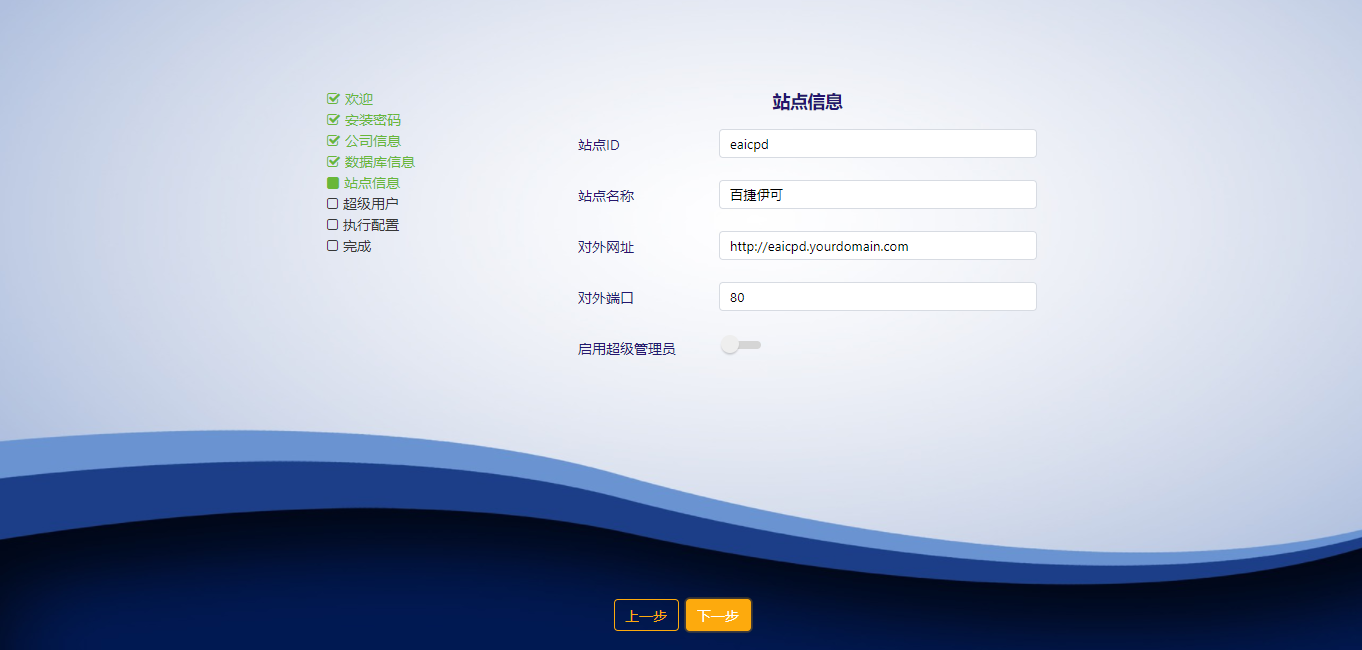Click the 对外端口 field label

(606, 298)
